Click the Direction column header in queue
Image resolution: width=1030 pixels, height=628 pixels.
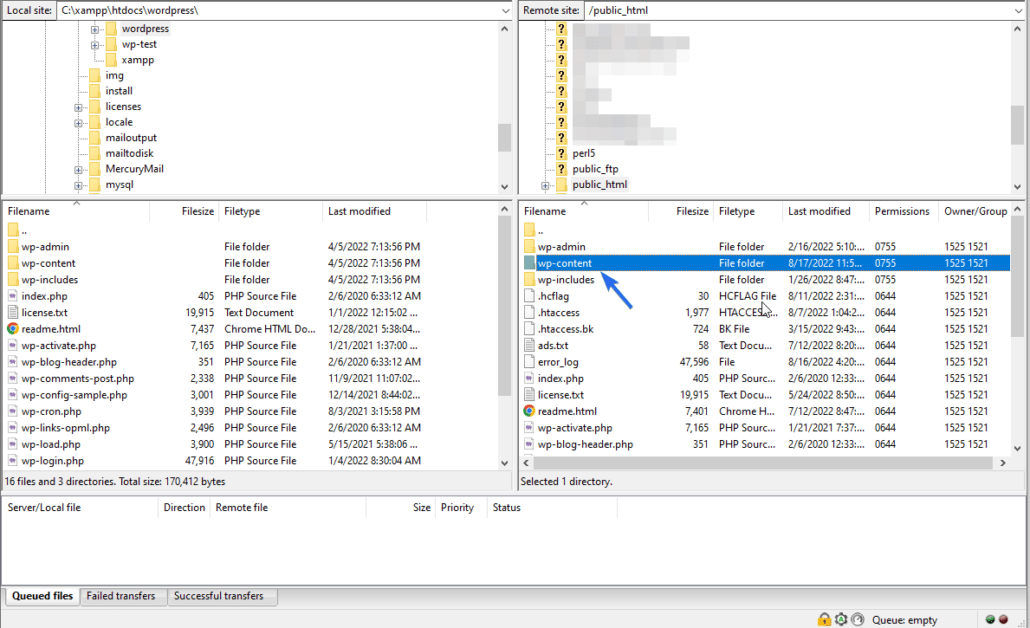pos(184,508)
